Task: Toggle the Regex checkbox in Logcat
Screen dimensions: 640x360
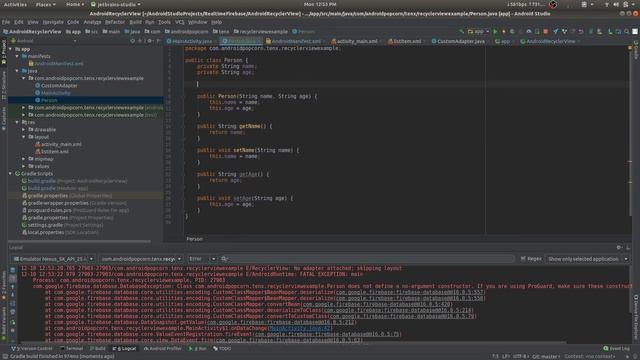Action: click(531, 259)
